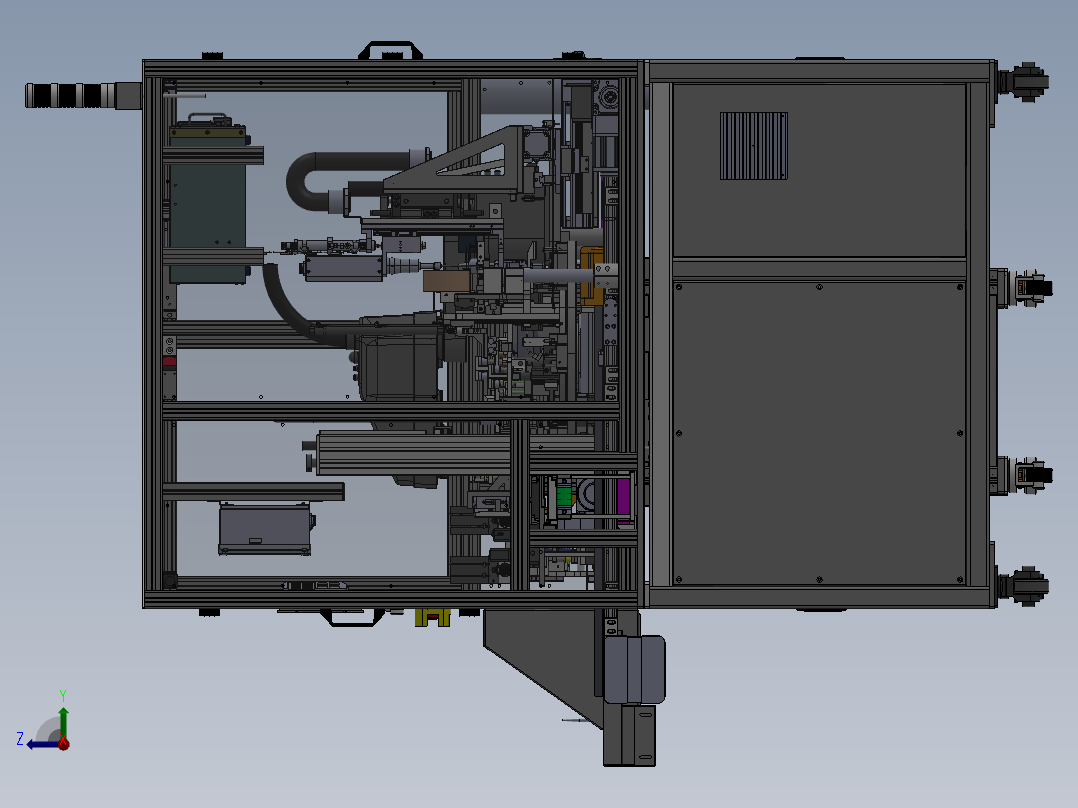The image size is (1078, 808).
Task: Select the carry handle on the frame's bottom edge
Action: [353, 618]
